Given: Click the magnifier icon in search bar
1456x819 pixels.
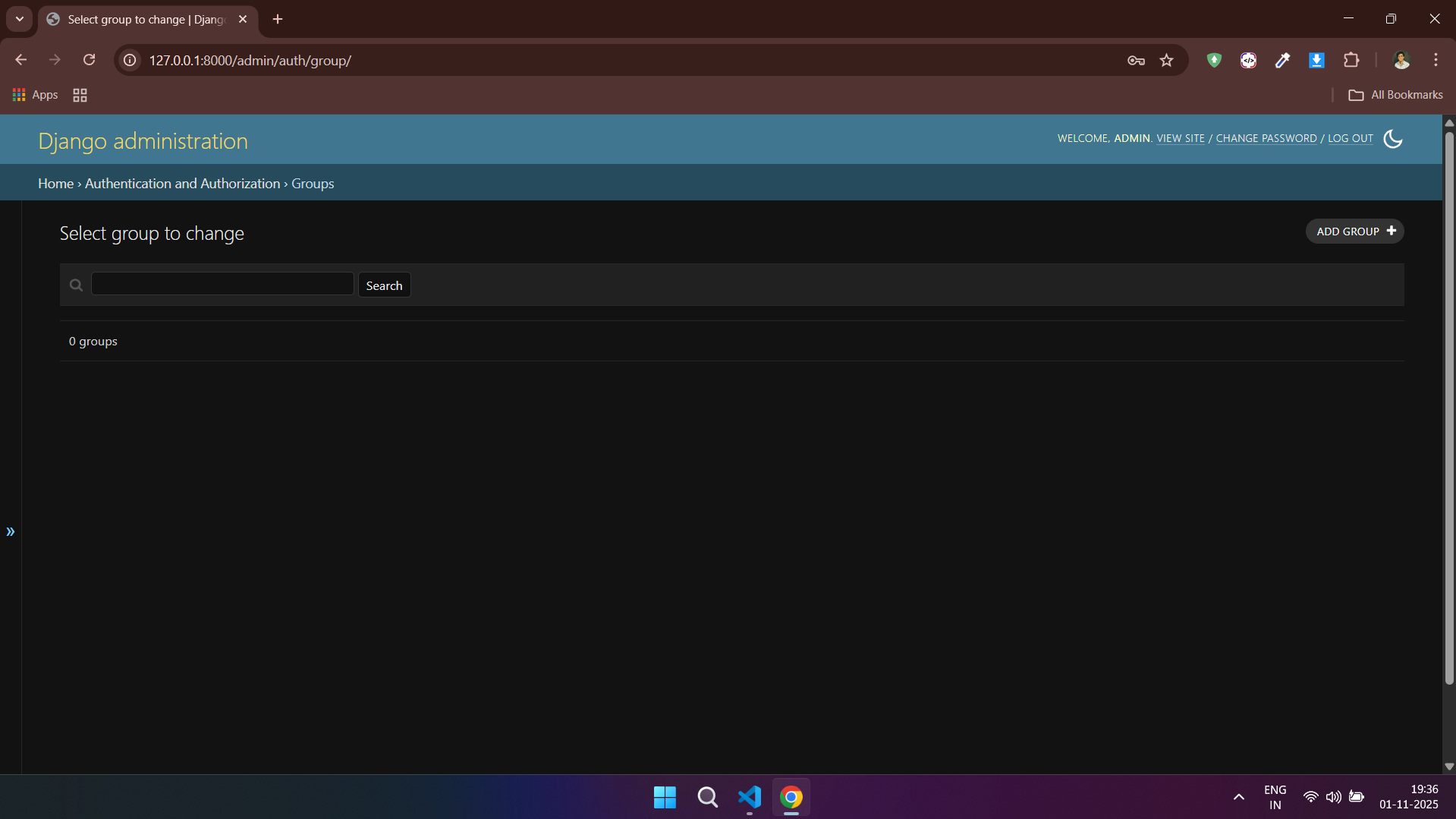Looking at the screenshot, I should coord(76,285).
